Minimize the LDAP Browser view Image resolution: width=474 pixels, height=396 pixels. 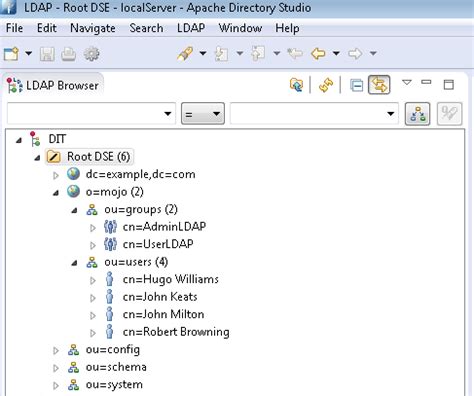point(426,82)
